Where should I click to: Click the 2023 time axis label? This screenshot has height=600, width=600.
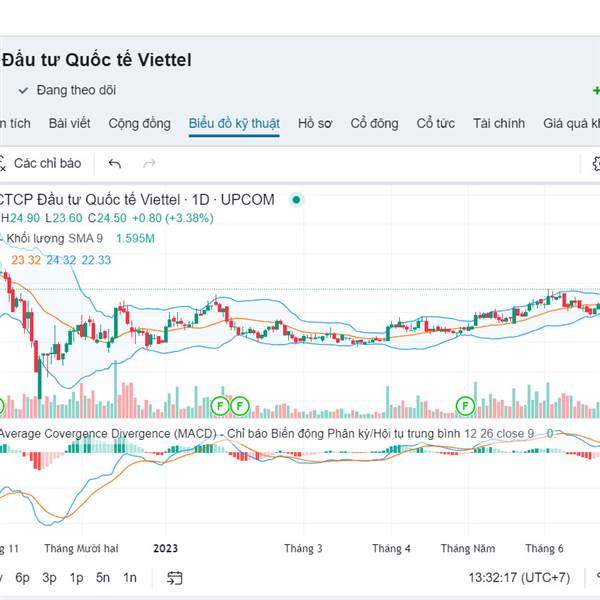point(166,549)
